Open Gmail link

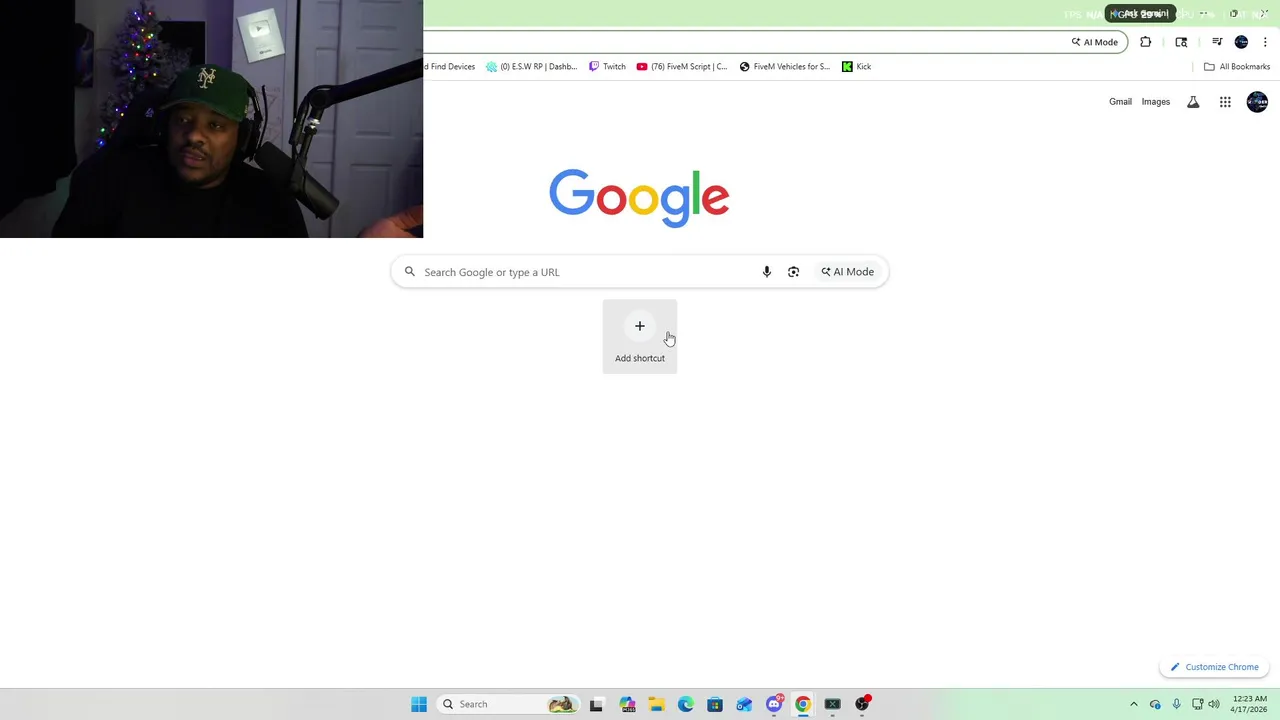(1120, 102)
